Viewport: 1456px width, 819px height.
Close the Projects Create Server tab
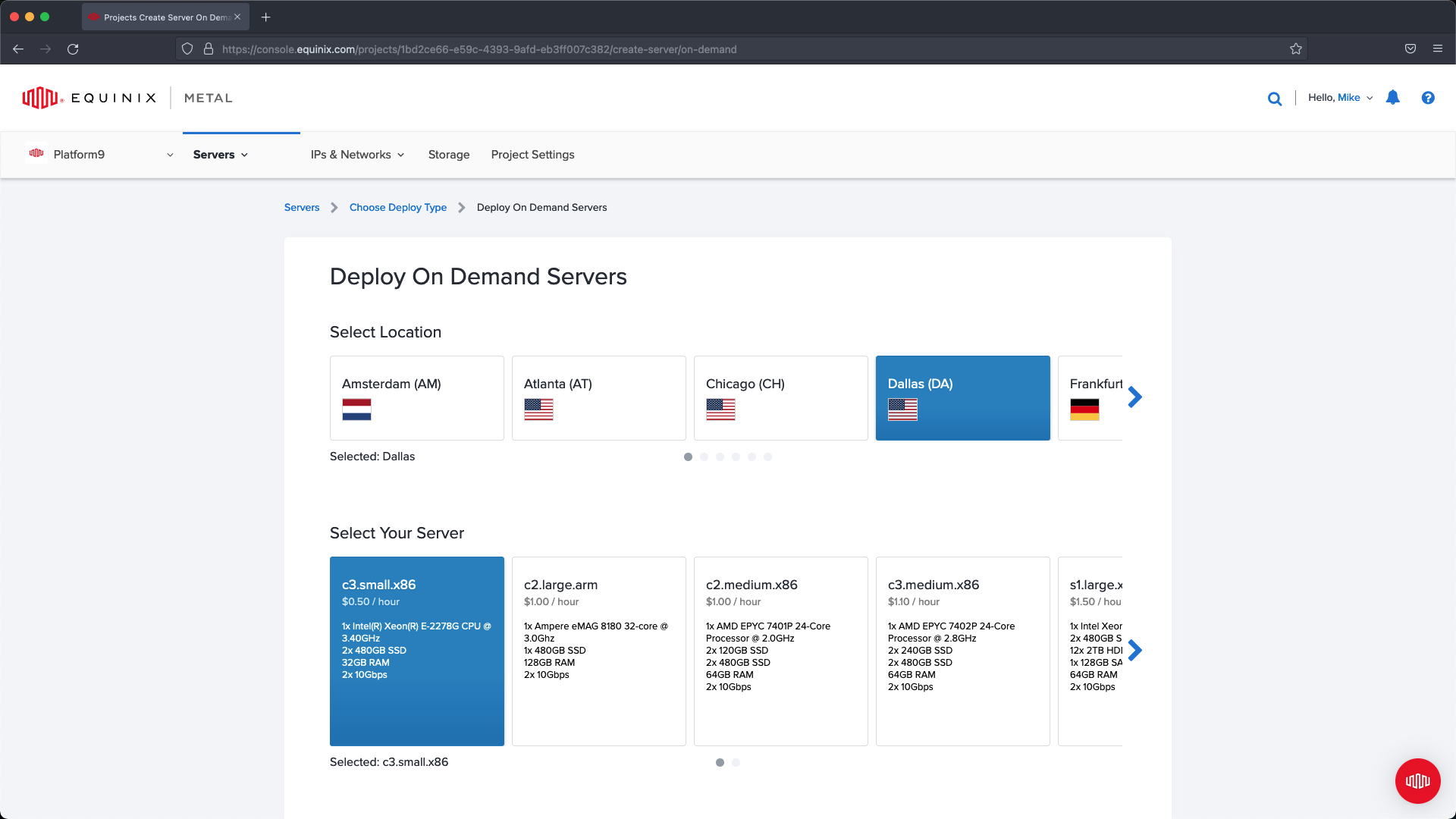(237, 17)
